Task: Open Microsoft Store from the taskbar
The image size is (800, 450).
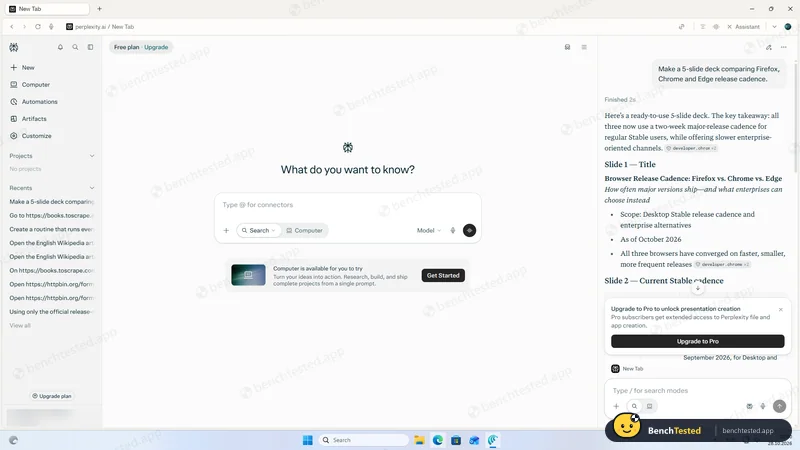Action: (456, 440)
